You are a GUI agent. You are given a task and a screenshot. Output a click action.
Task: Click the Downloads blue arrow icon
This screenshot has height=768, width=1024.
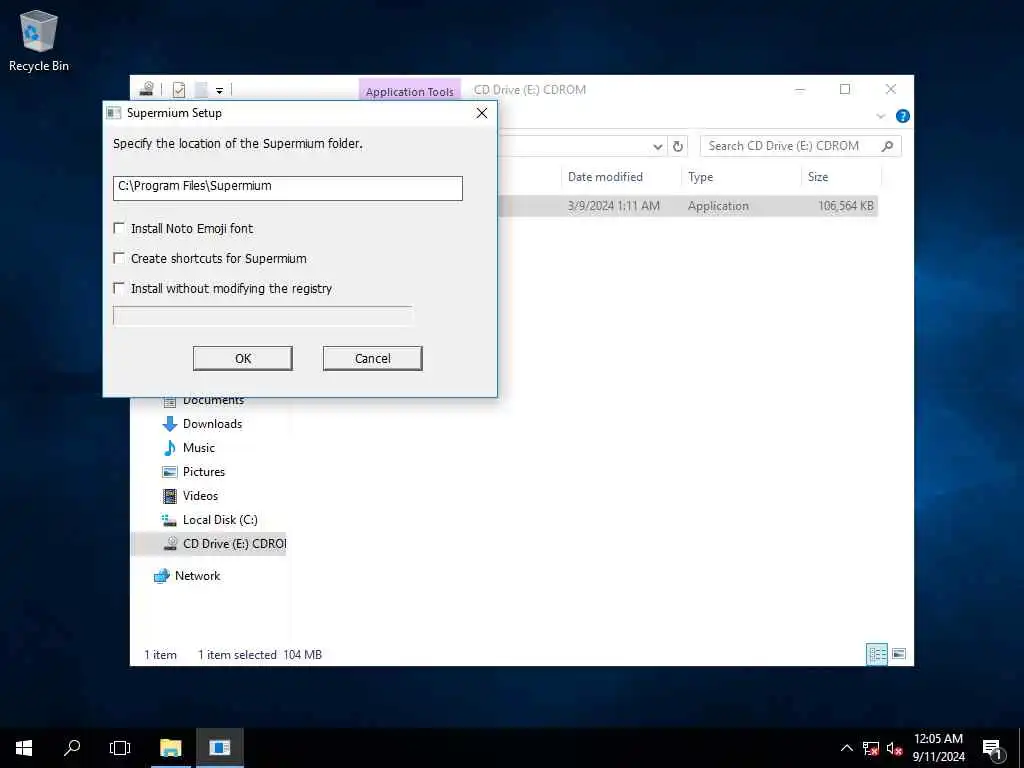169,424
